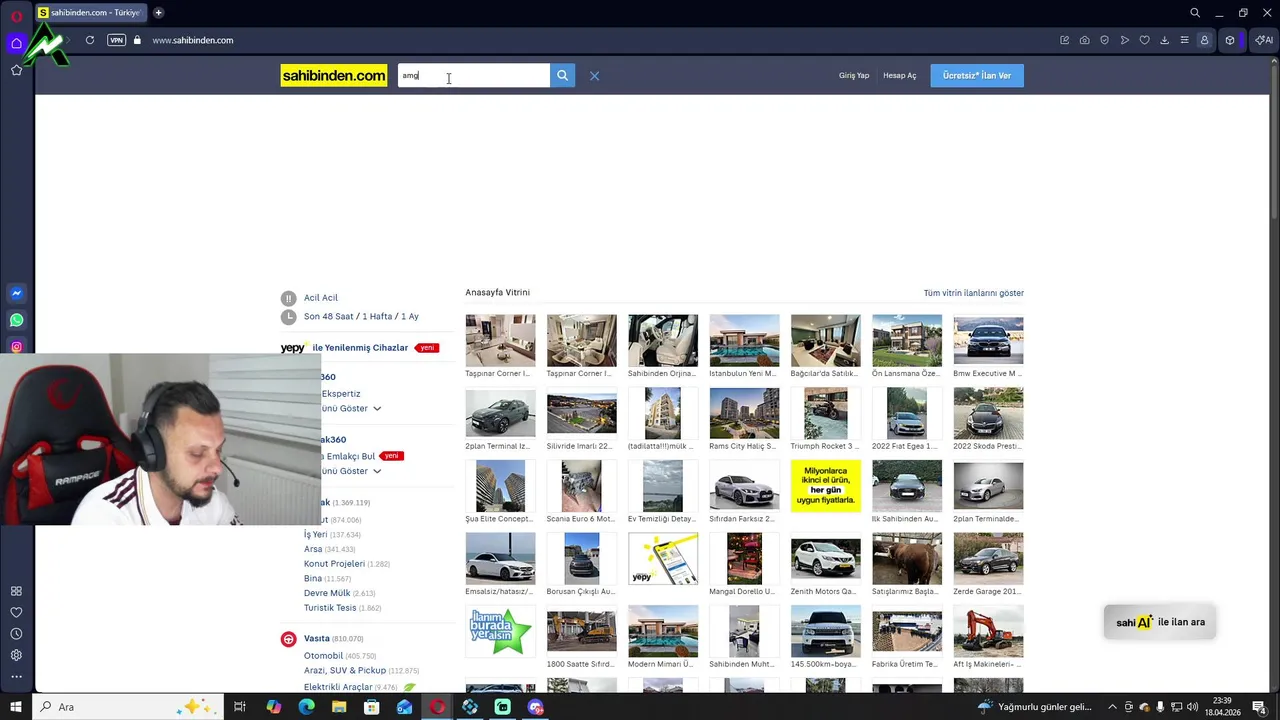Open the extensions cube icon
This screenshot has width=1280, height=720.
1230,40
